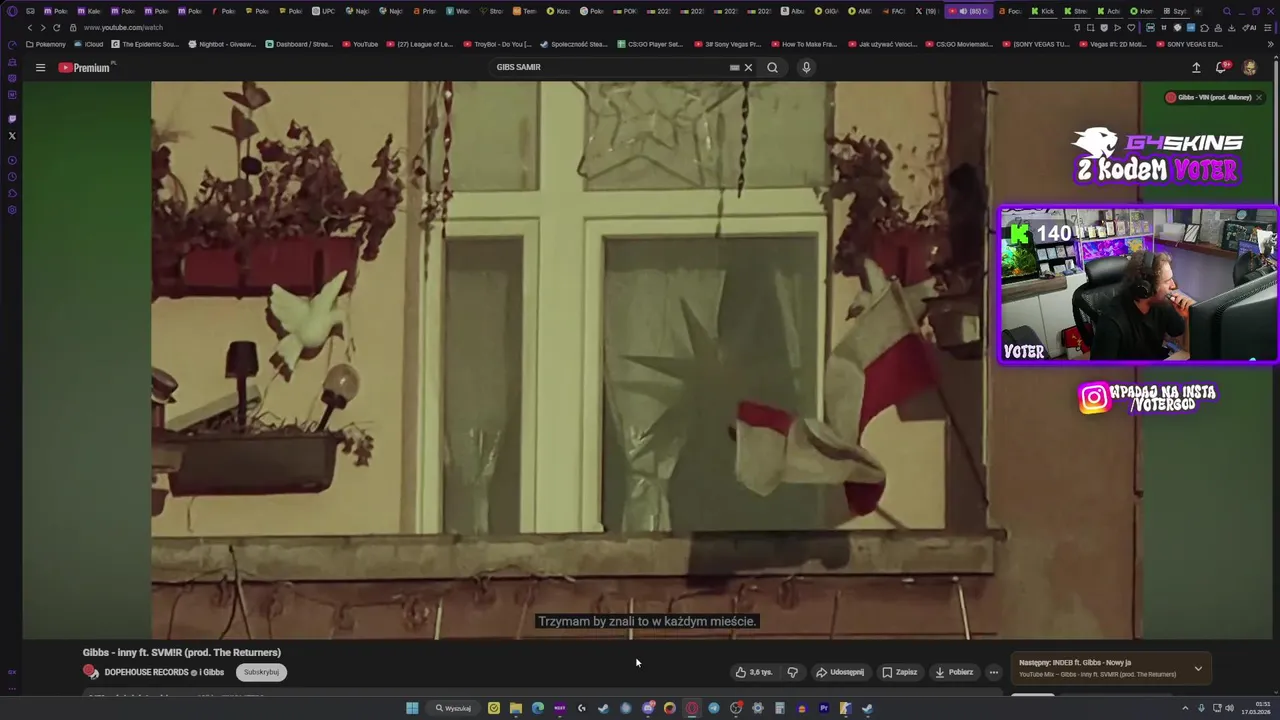The height and width of the screenshot is (720, 1280).
Task: Open the Twitch icon in the Opera sidebar
Action: (x=12, y=119)
